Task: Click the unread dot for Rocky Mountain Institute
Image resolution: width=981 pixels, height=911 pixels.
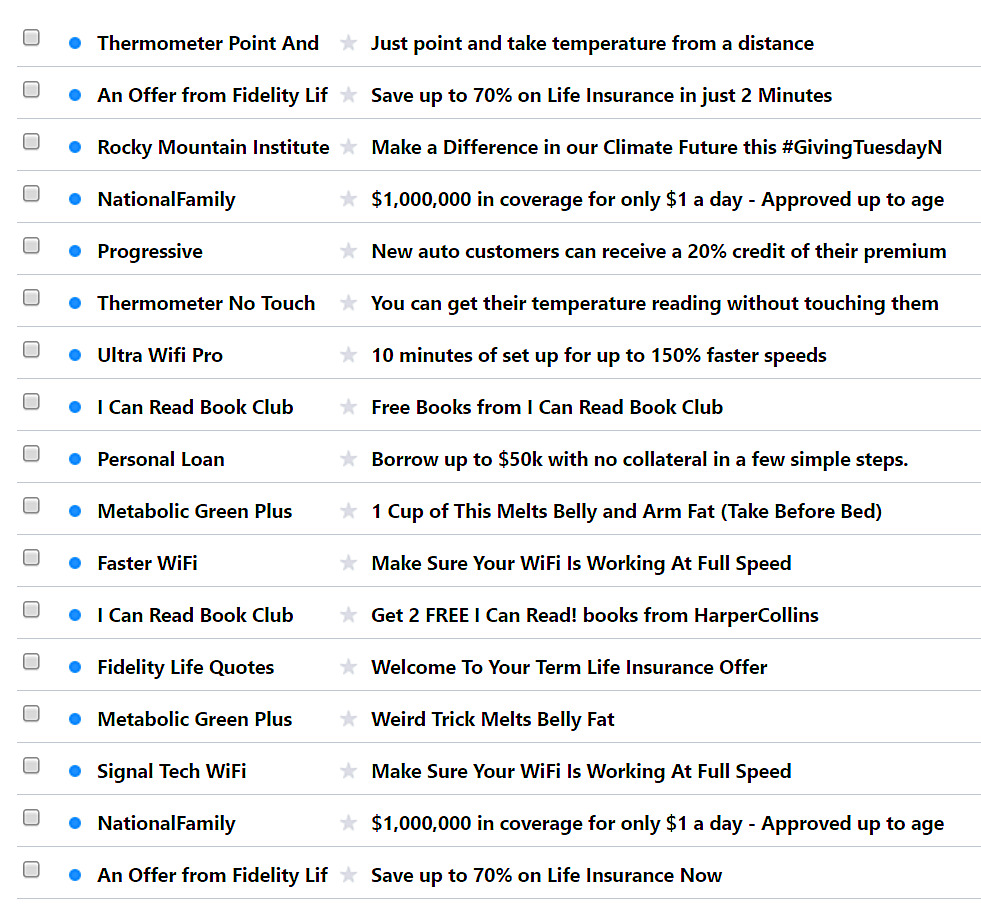Action: [x=75, y=147]
